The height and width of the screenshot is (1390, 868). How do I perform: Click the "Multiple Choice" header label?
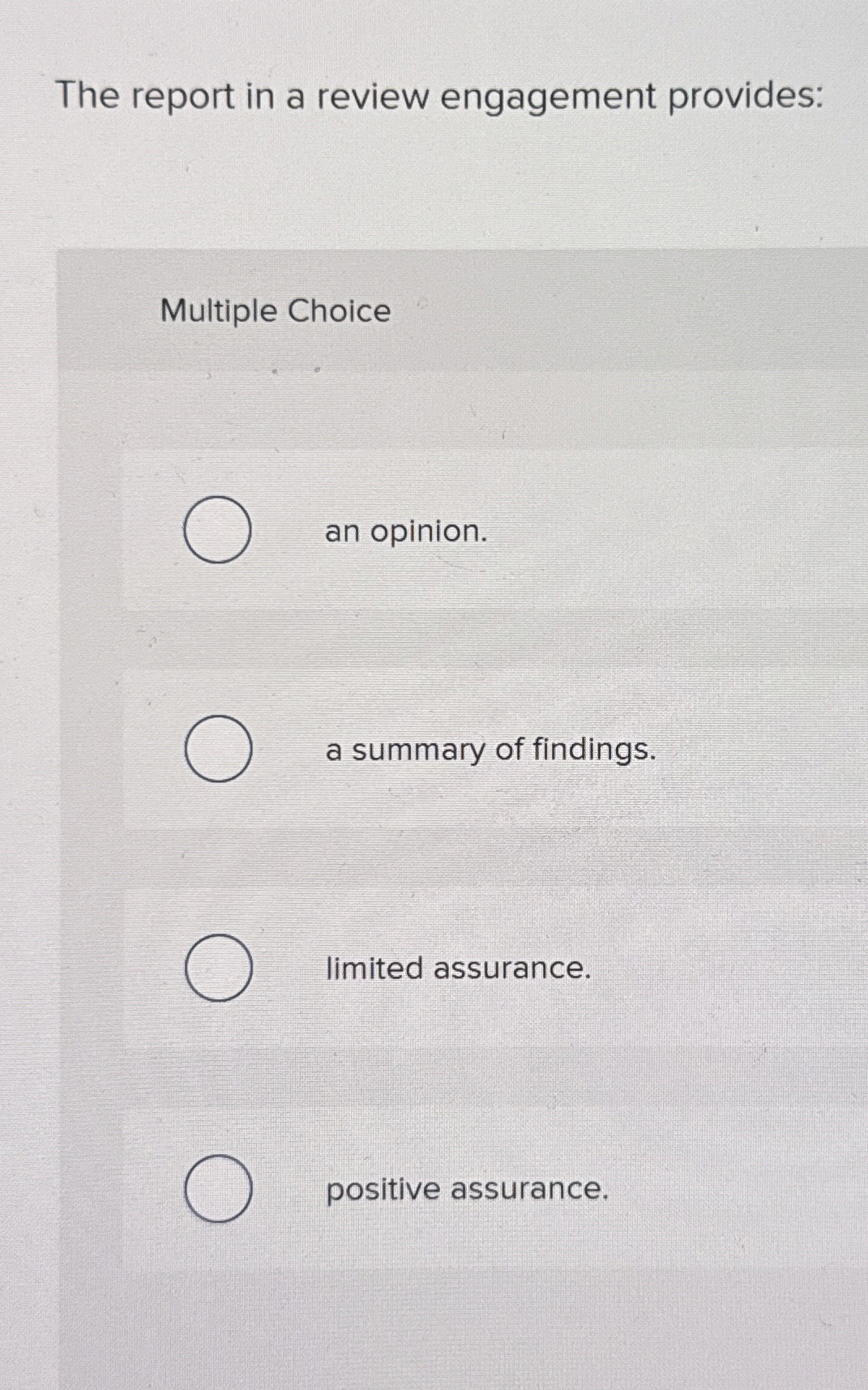274,311
